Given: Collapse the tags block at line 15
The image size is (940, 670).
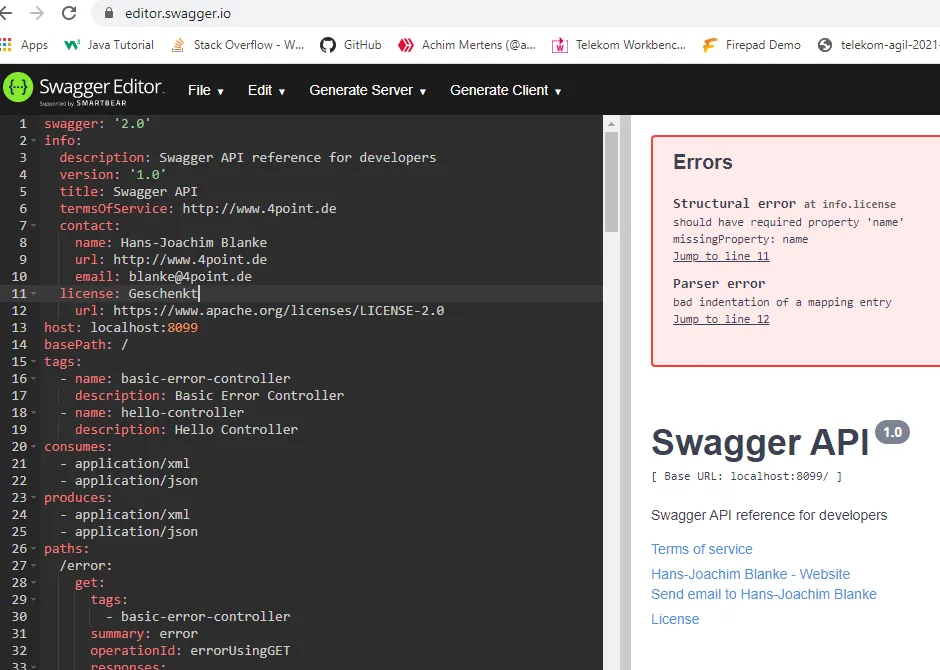Looking at the screenshot, I should 34,361.
